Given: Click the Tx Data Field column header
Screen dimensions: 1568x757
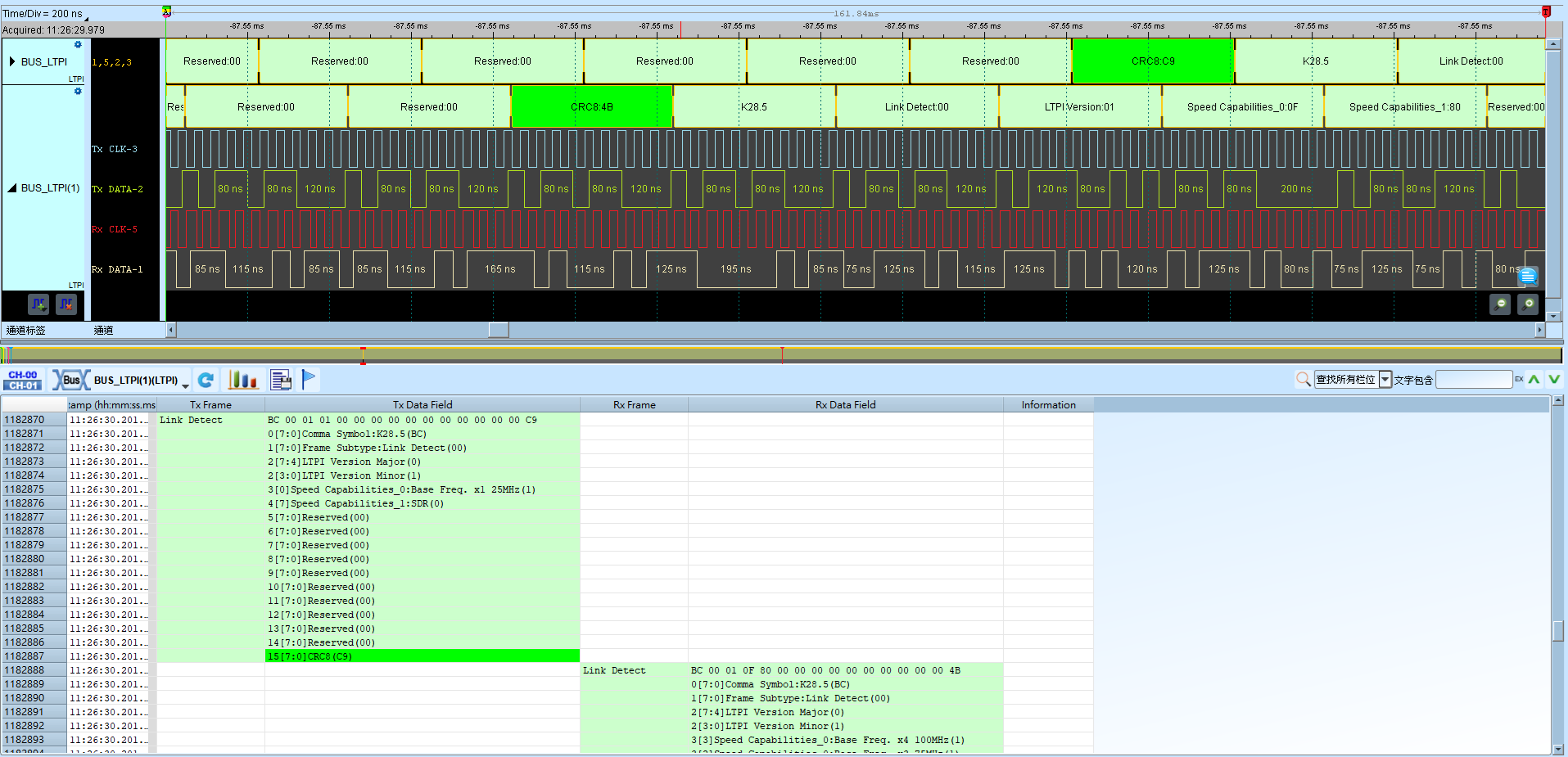Looking at the screenshot, I should point(423,404).
